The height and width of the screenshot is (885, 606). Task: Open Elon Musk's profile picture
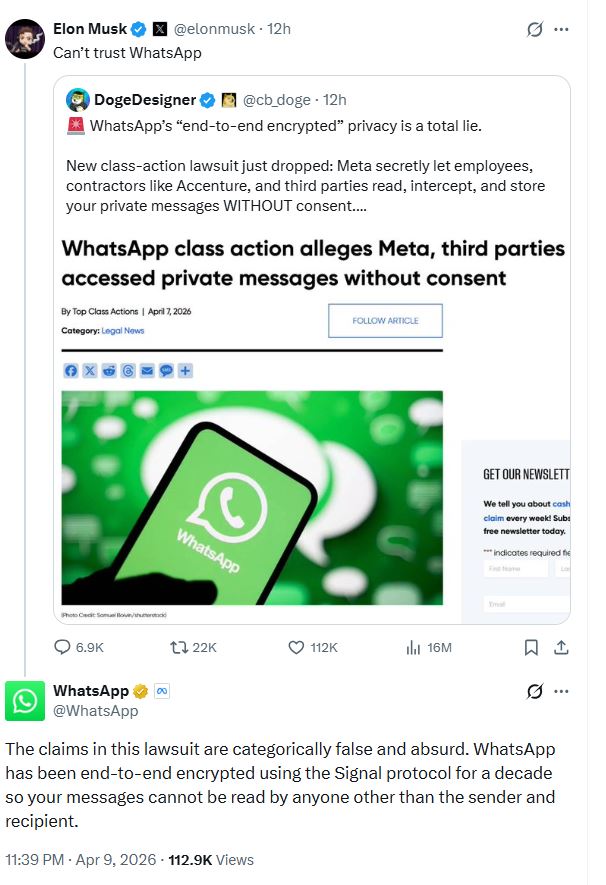point(24,39)
